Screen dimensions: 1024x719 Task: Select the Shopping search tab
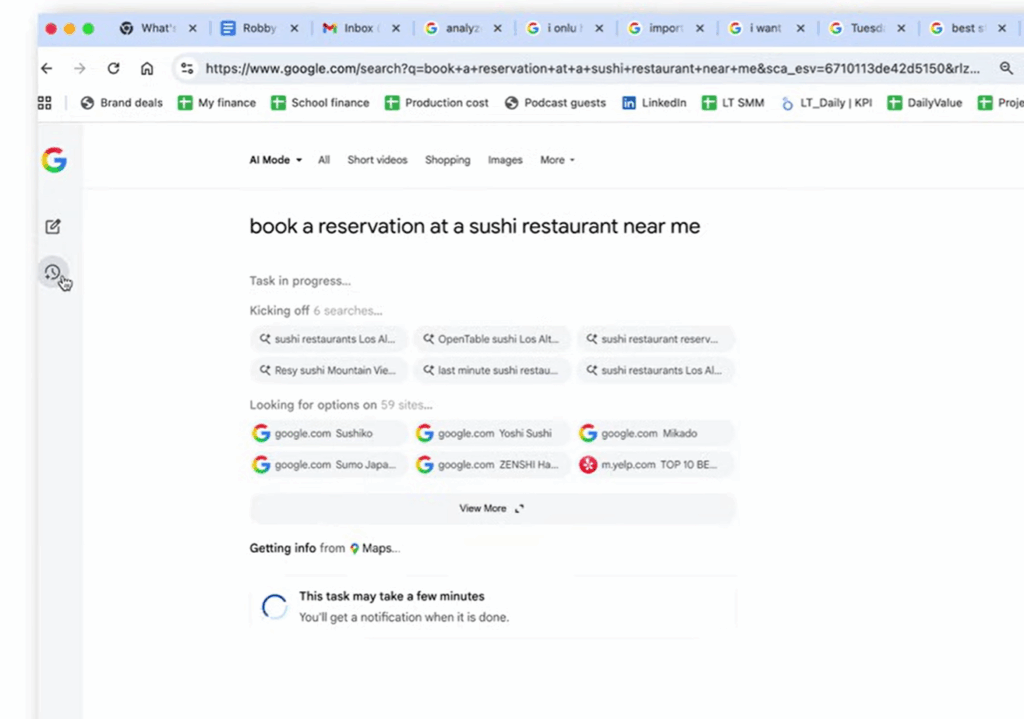[447, 160]
